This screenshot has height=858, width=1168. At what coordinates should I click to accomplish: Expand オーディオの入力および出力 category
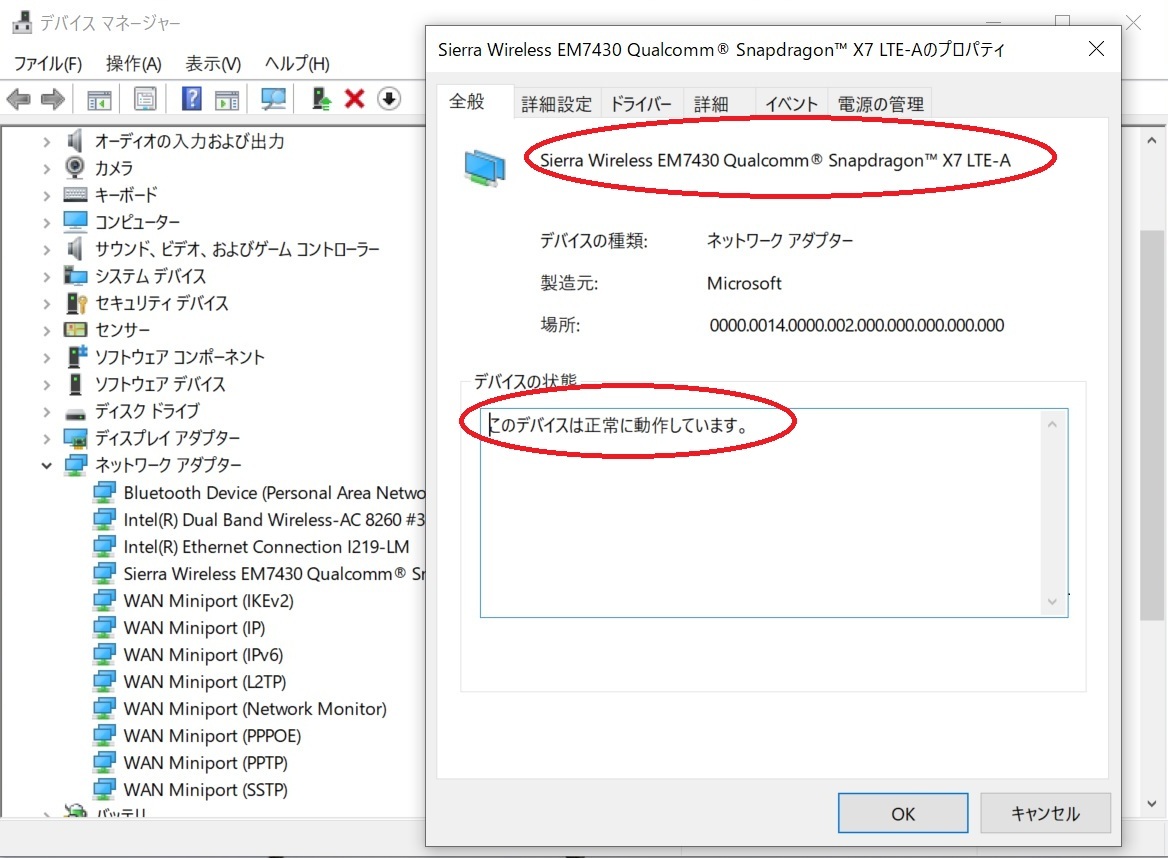click(46, 142)
